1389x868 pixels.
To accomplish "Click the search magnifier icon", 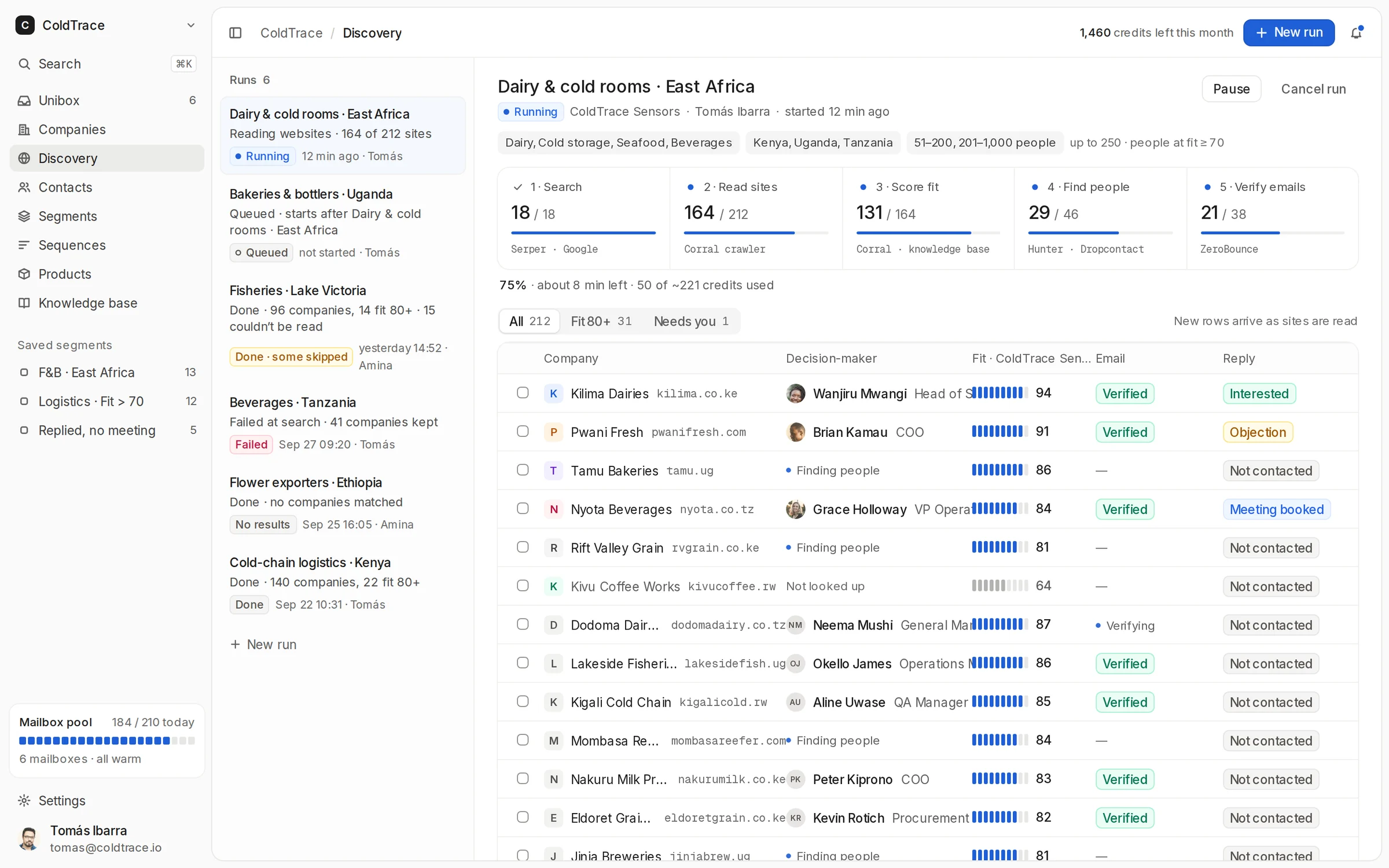I will [x=24, y=64].
